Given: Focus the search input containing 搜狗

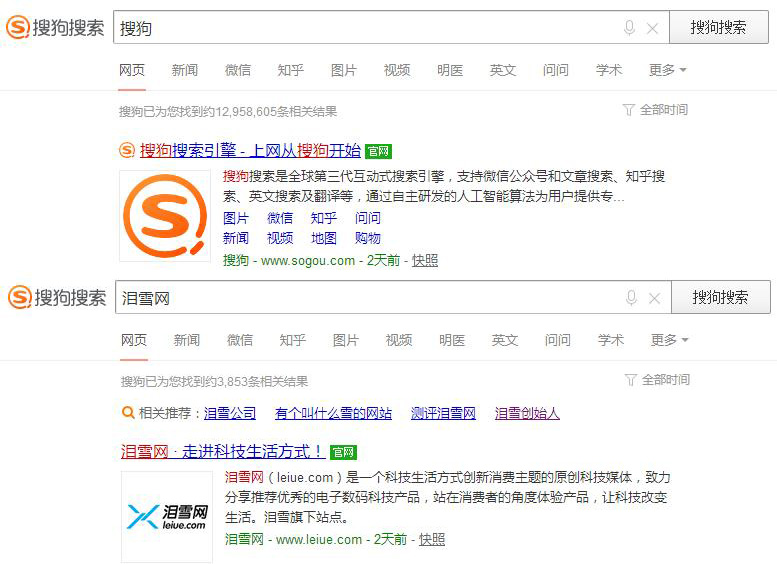Looking at the screenshot, I should pos(391,27).
